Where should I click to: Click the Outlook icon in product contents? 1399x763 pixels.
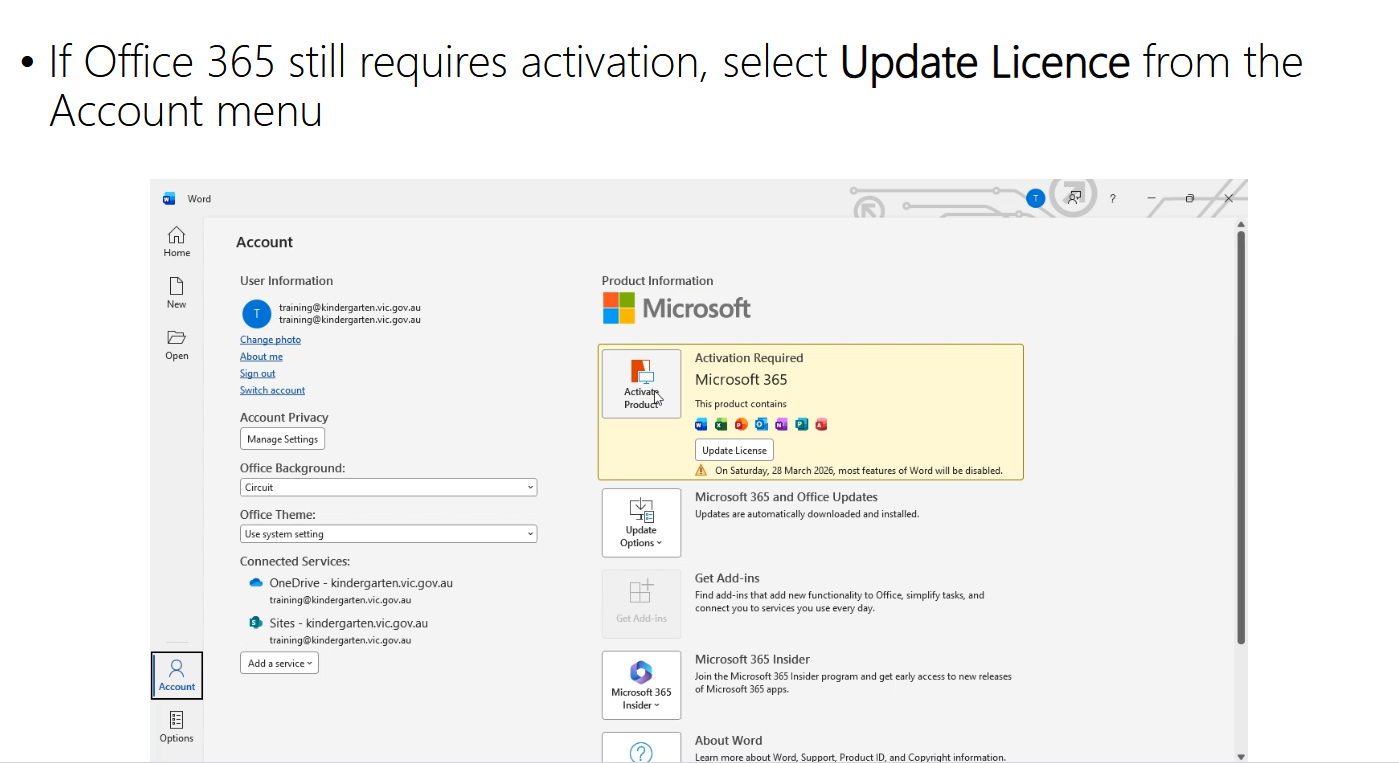coord(761,424)
